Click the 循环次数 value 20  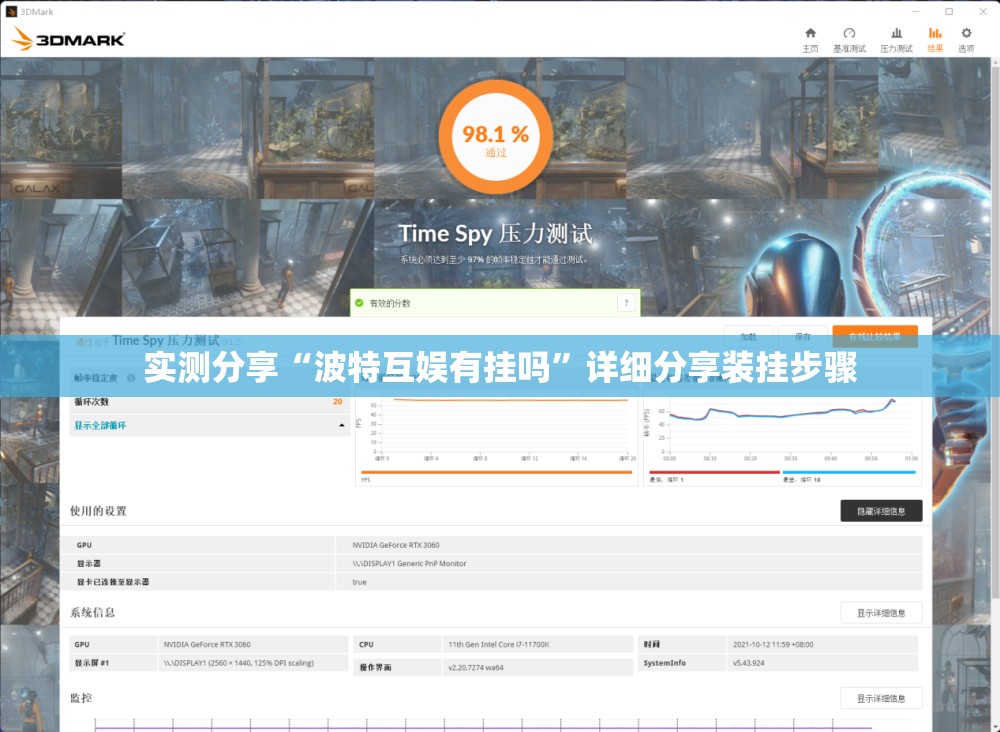click(x=337, y=402)
